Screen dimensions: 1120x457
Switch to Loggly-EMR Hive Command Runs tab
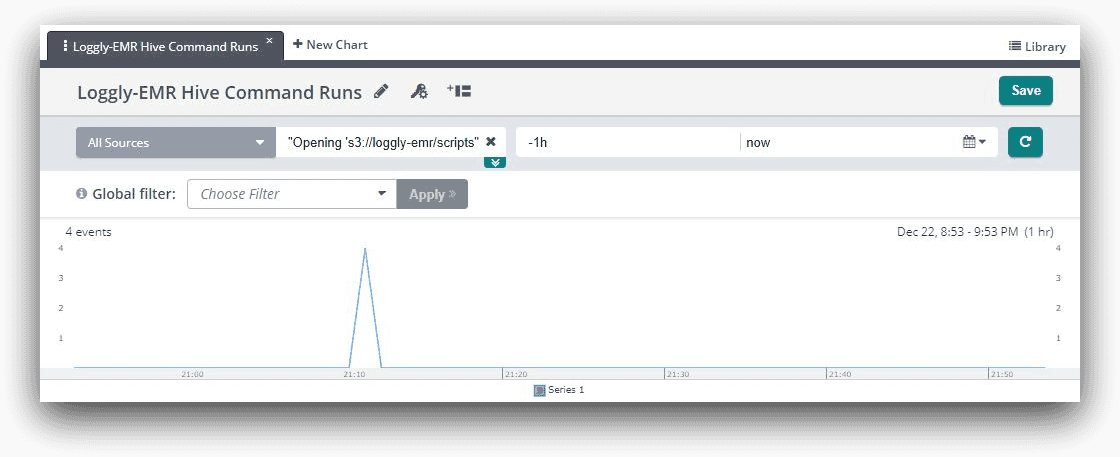(165, 46)
